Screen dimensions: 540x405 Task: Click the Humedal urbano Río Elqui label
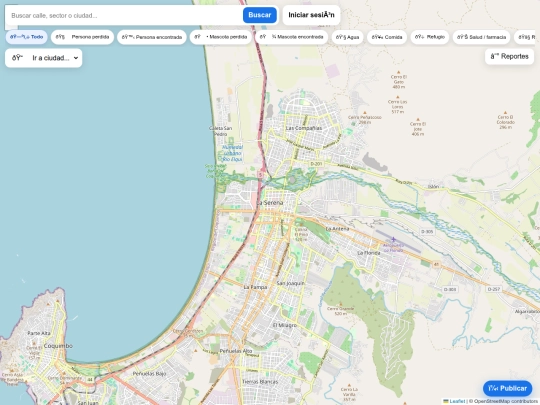click(x=232, y=153)
